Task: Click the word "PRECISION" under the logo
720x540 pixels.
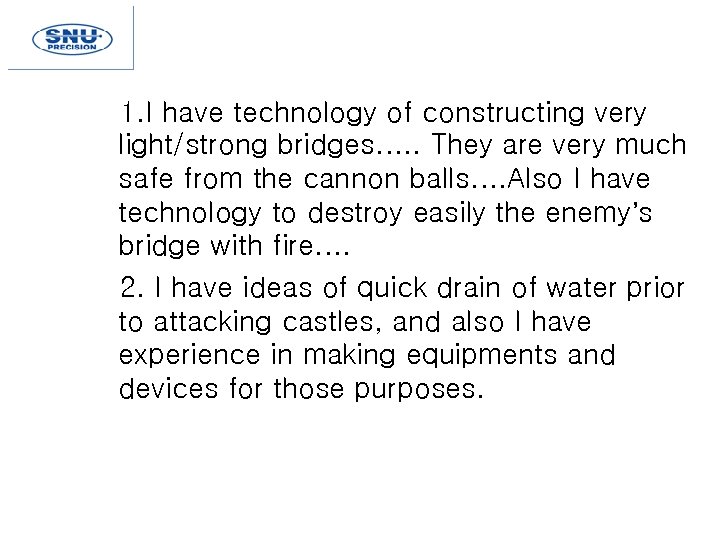Action: (72, 47)
